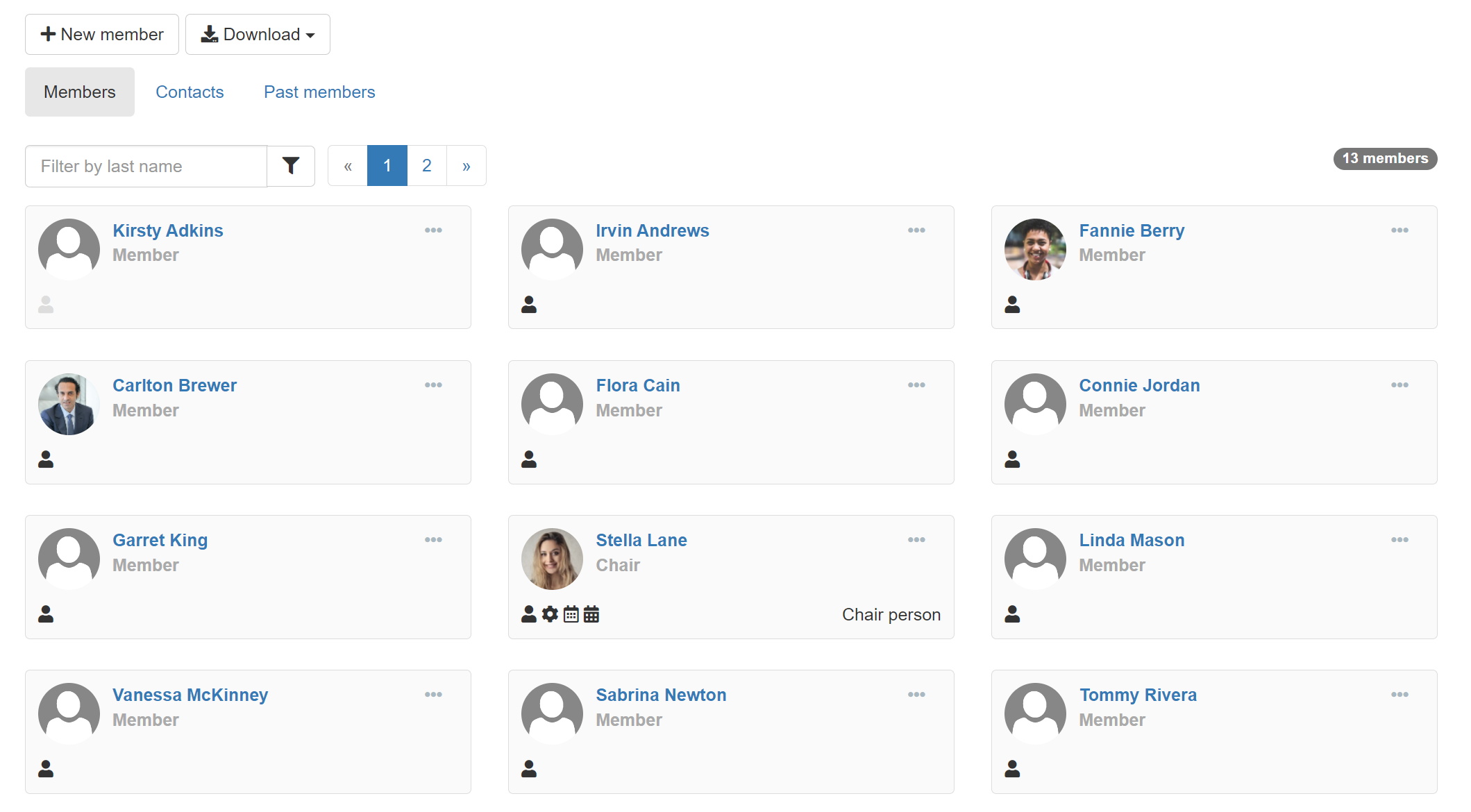Click the New member button
Viewport: 1471px width, 812px height.
click(102, 34)
